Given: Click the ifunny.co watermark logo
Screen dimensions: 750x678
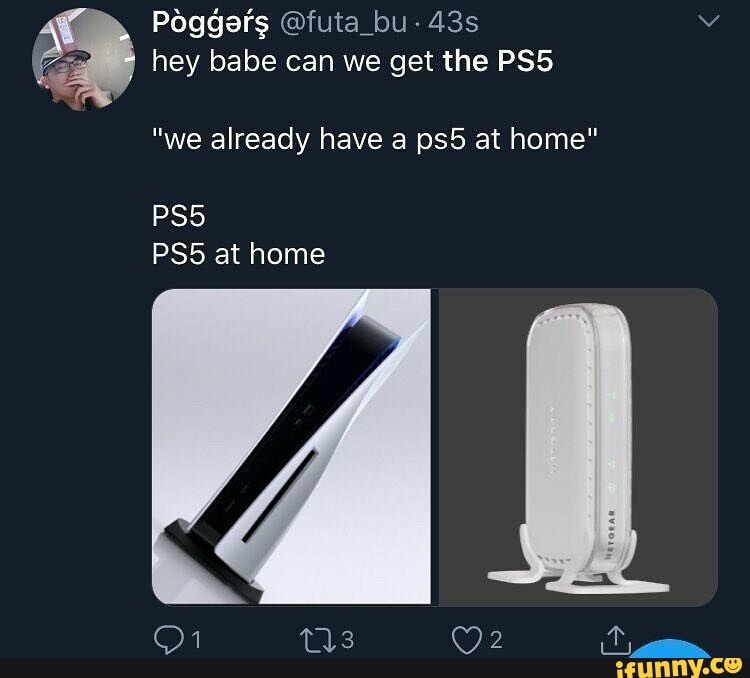Looking at the screenshot, I should (680, 667).
